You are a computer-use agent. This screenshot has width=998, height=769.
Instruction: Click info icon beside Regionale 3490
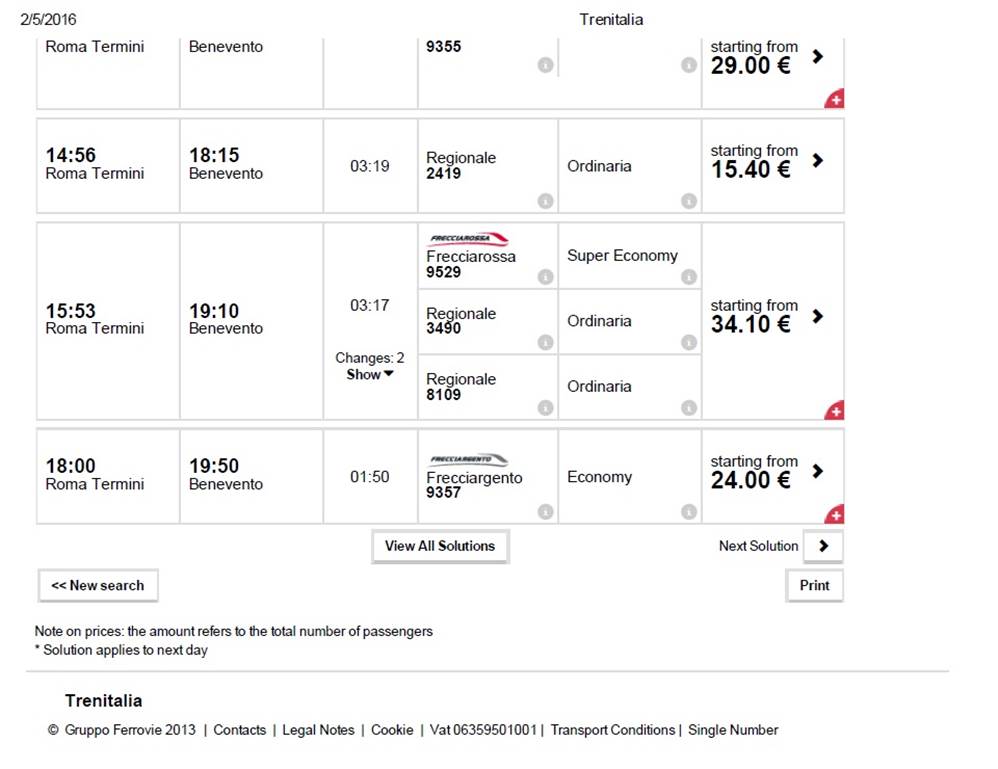545,342
